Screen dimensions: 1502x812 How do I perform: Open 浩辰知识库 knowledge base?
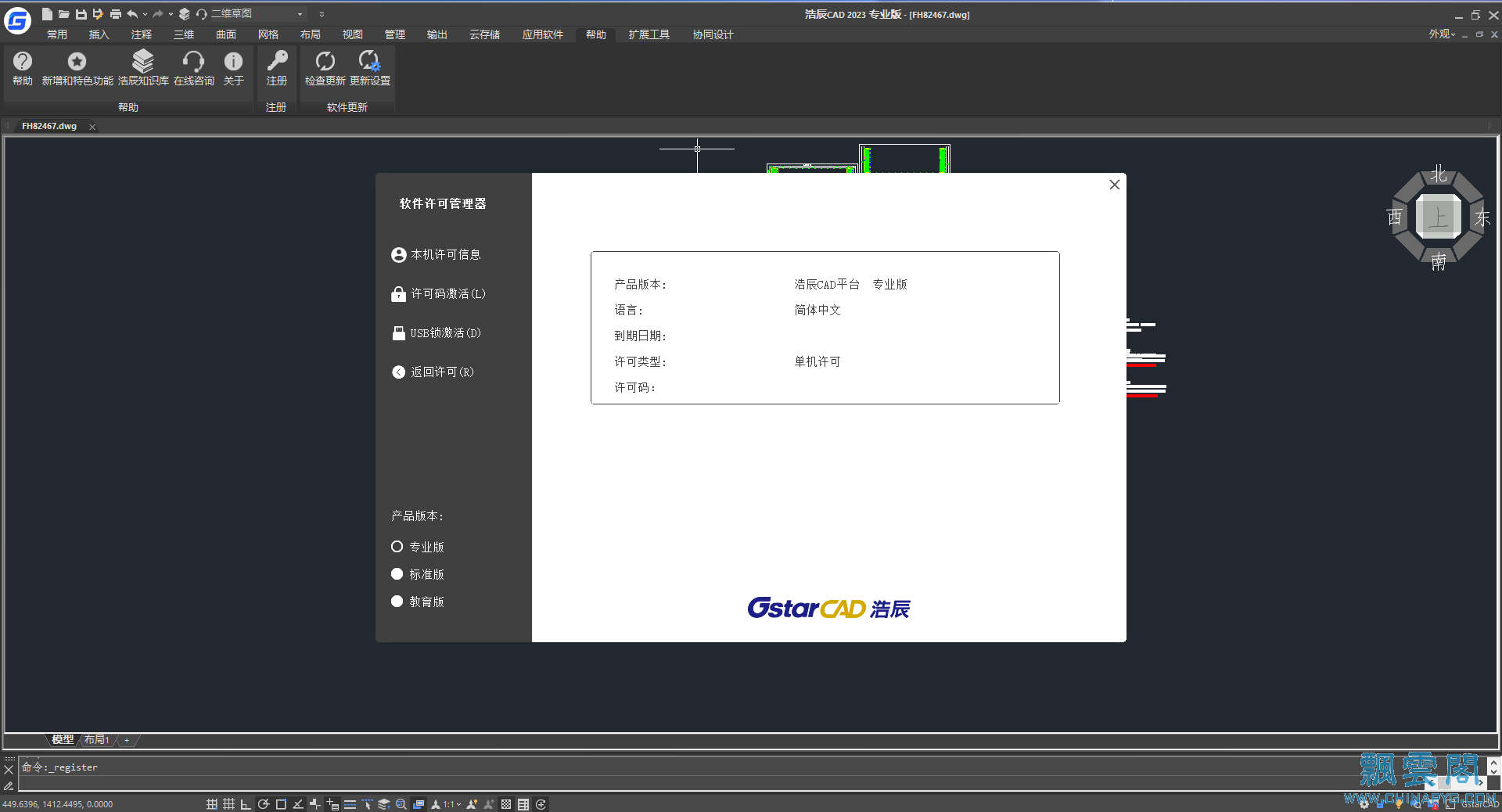point(143,67)
